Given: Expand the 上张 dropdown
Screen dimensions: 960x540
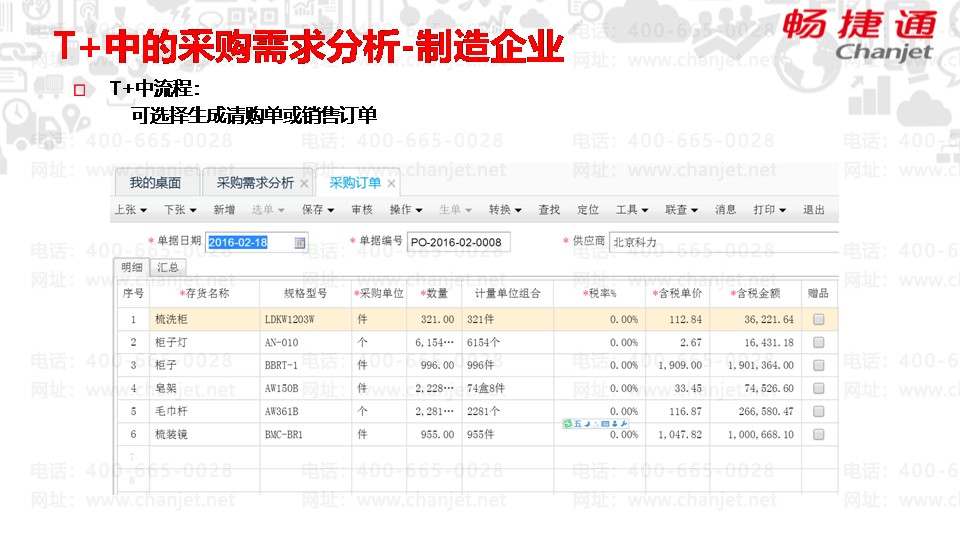Looking at the screenshot, I should pos(130,210).
